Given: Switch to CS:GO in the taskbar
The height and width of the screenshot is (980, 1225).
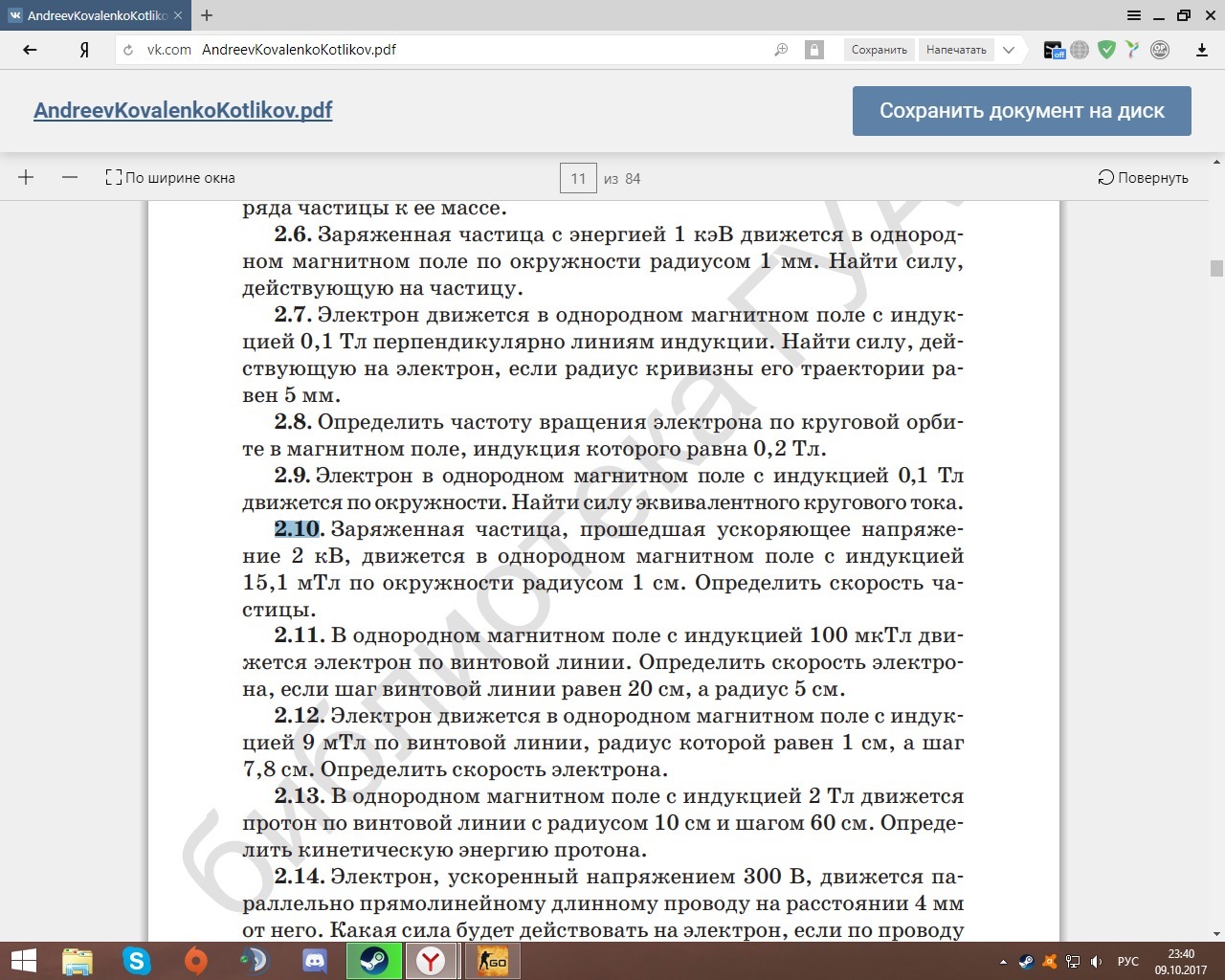Looking at the screenshot, I should pyautogui.click(x=492, y=961).
